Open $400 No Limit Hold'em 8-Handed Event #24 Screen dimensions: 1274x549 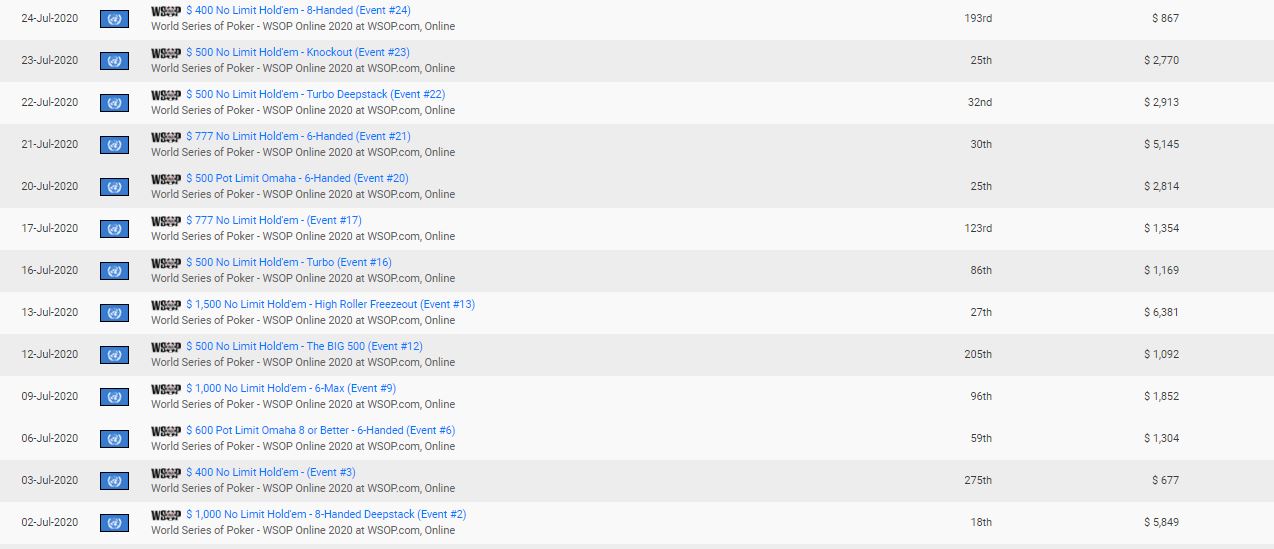(298, 10)
